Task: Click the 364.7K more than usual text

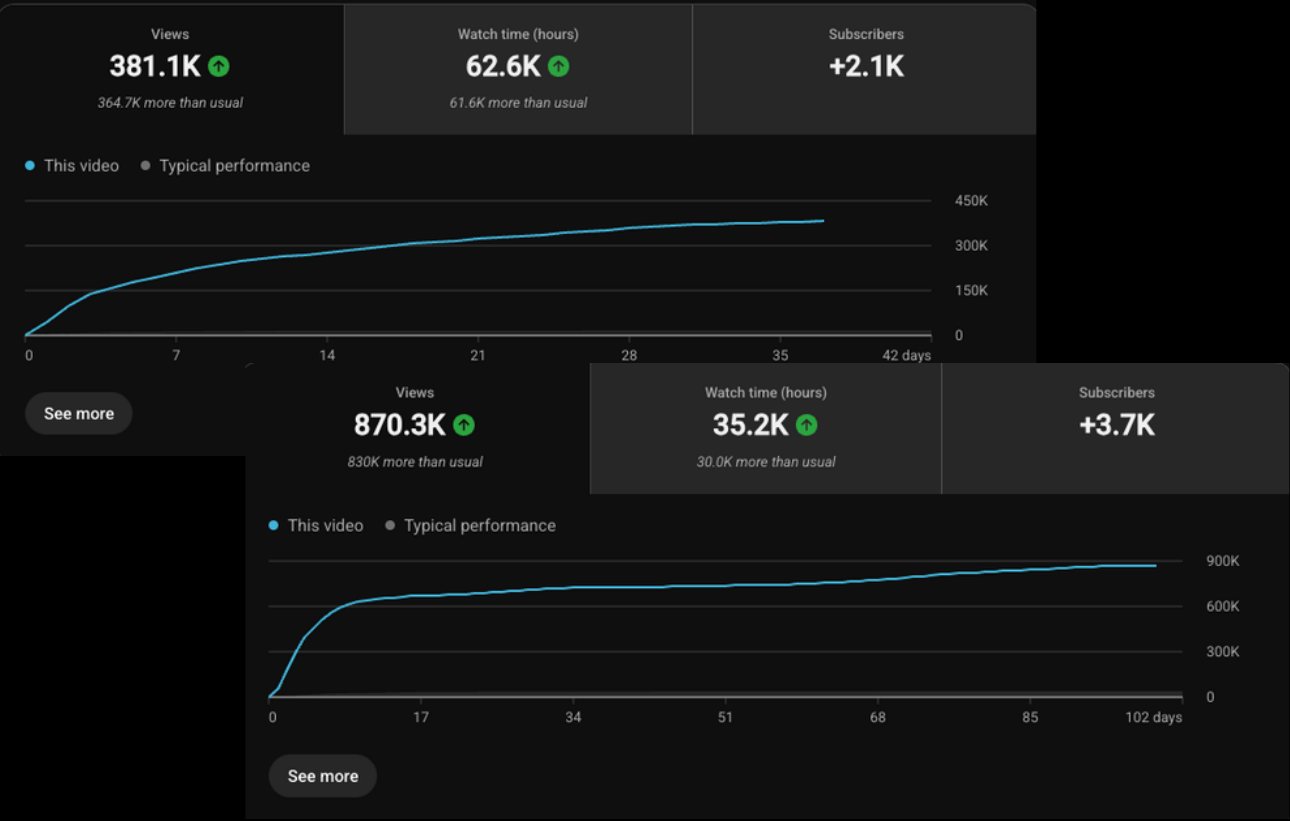Action: (170, 103)
